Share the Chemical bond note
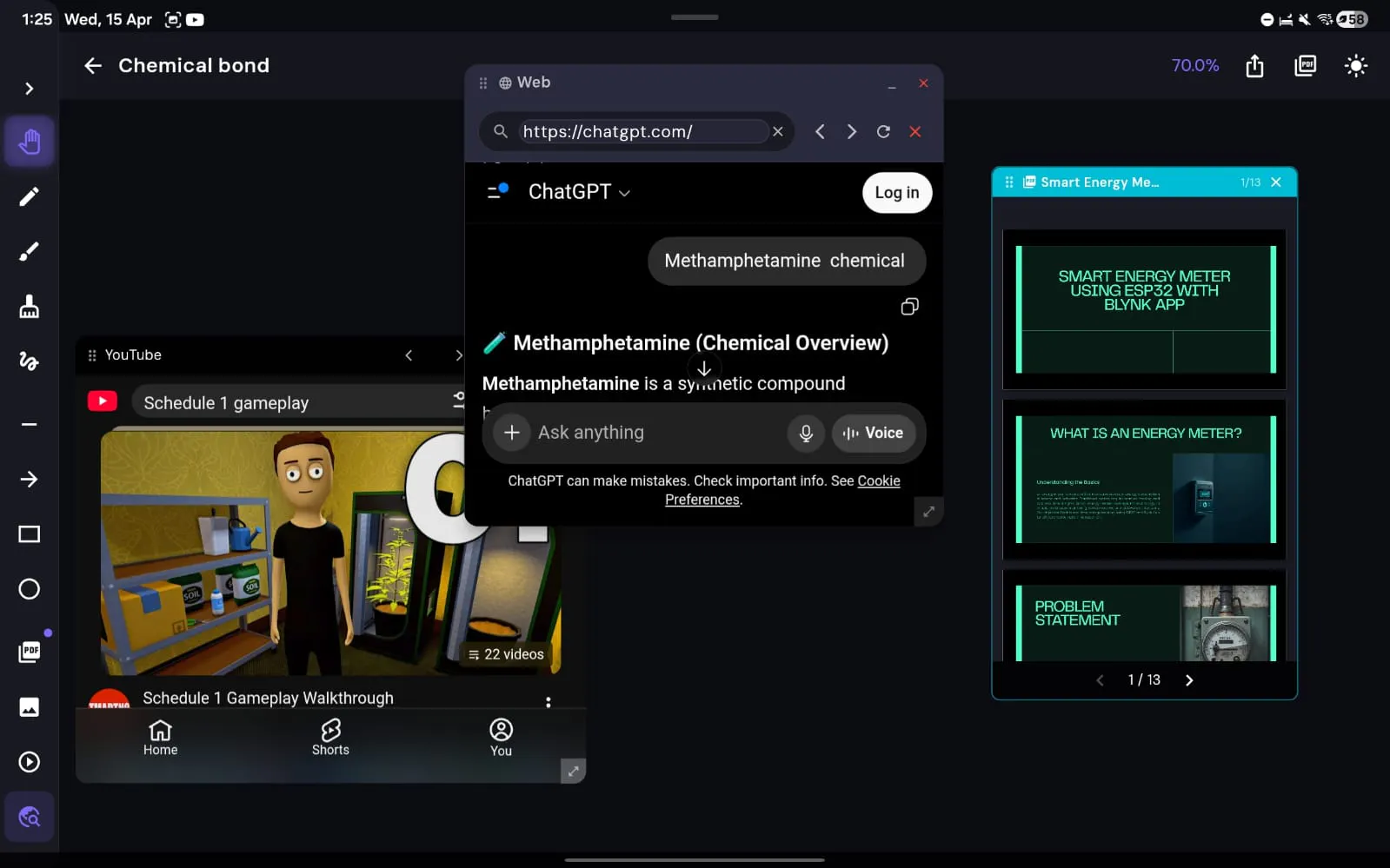 (x=1254, y=66)
